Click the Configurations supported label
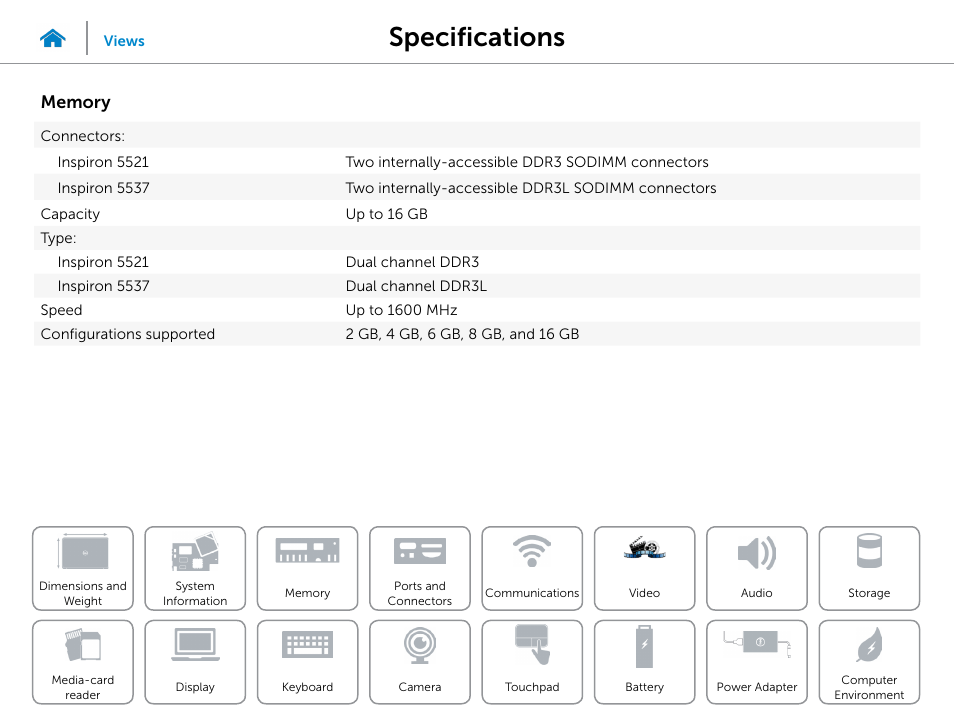 128,334
